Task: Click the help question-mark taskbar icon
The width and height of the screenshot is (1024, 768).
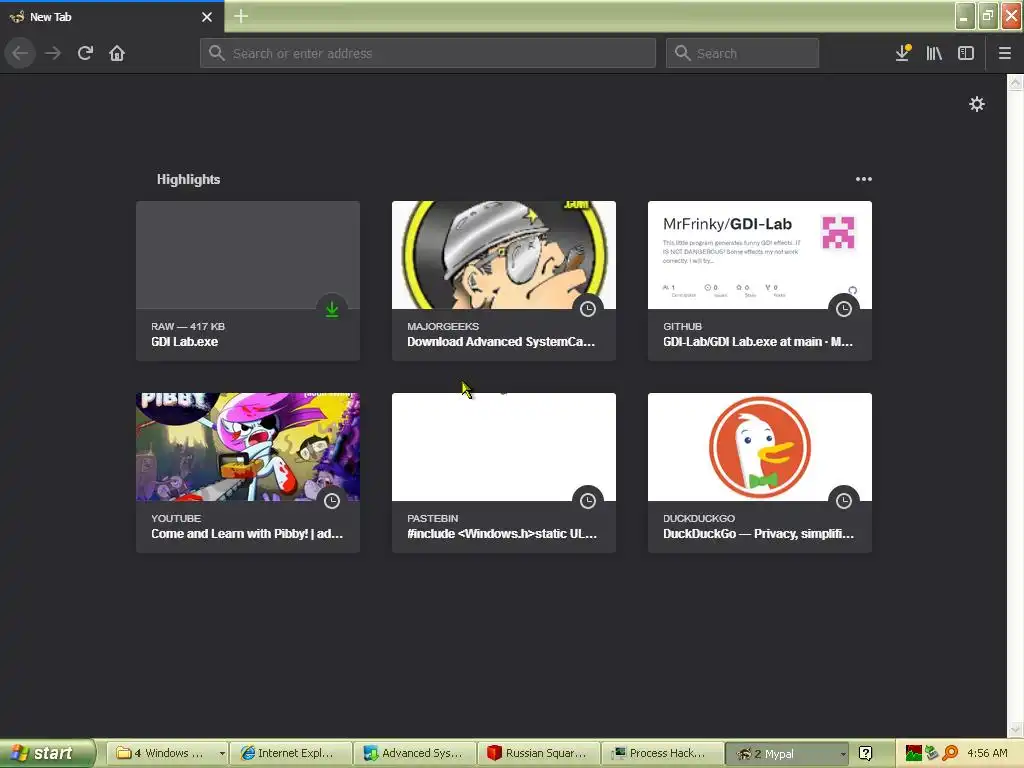Action: pyautogui.click(x=865, y=754)
